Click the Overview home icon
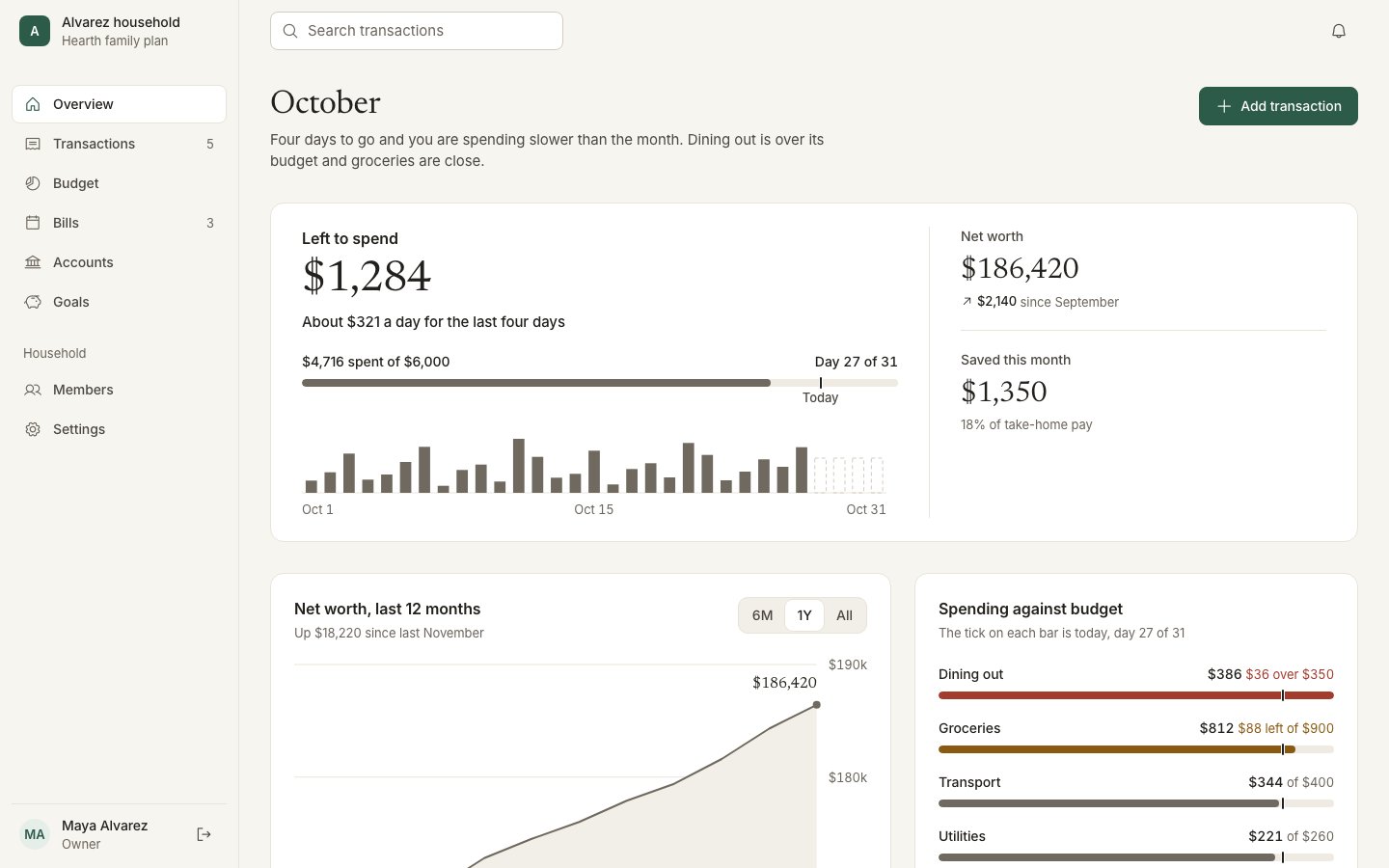 [33, 104]
